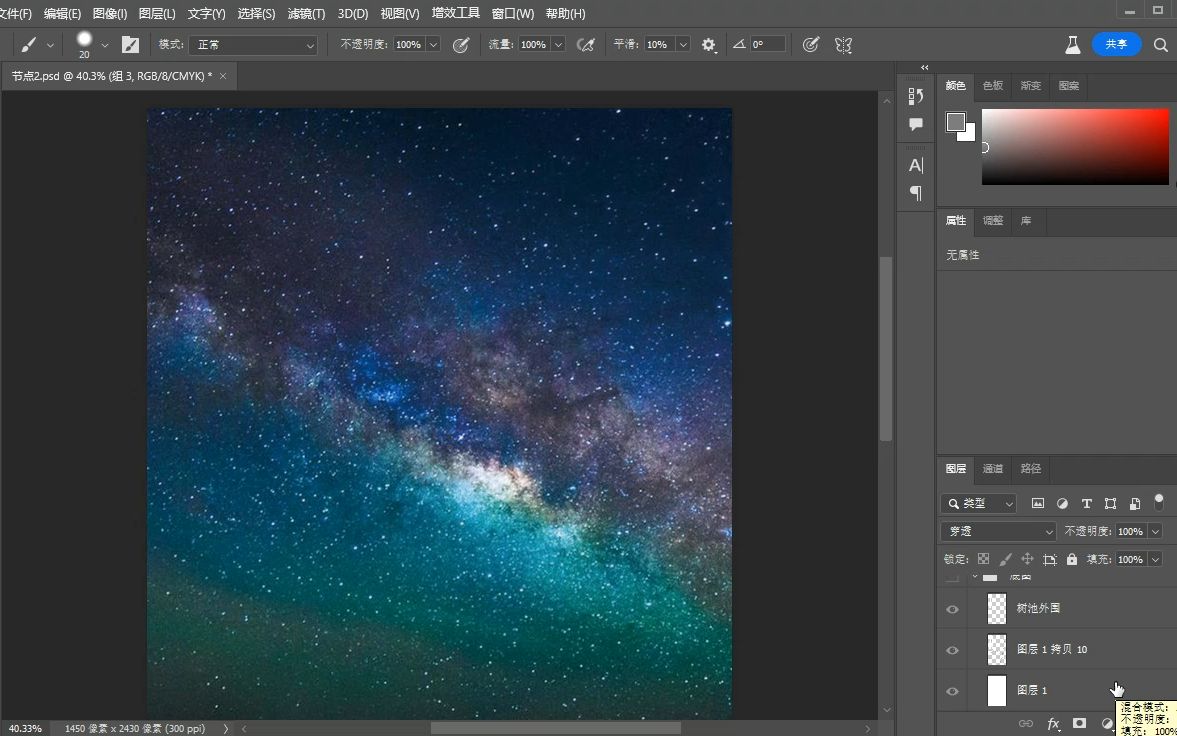Switch to the 通道 tab
Screen dimensions: 1177x736
click(993, 469)
